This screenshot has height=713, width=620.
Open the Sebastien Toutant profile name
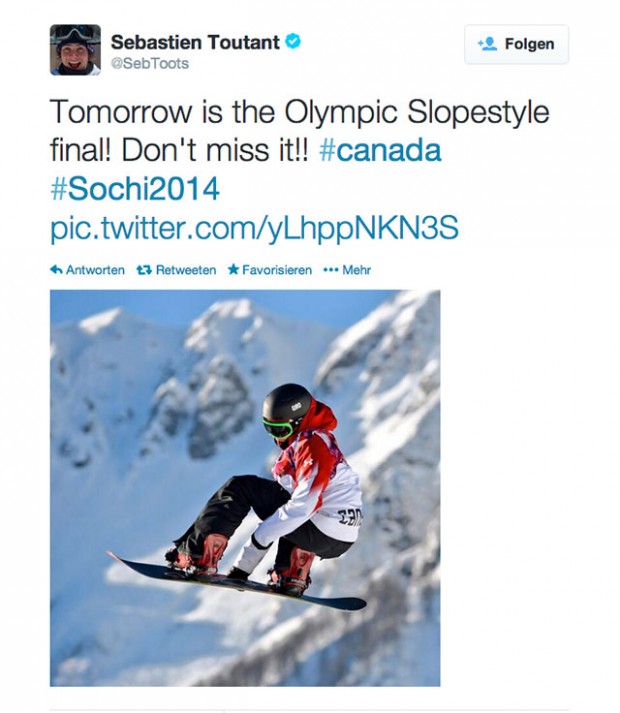[194, 41]
